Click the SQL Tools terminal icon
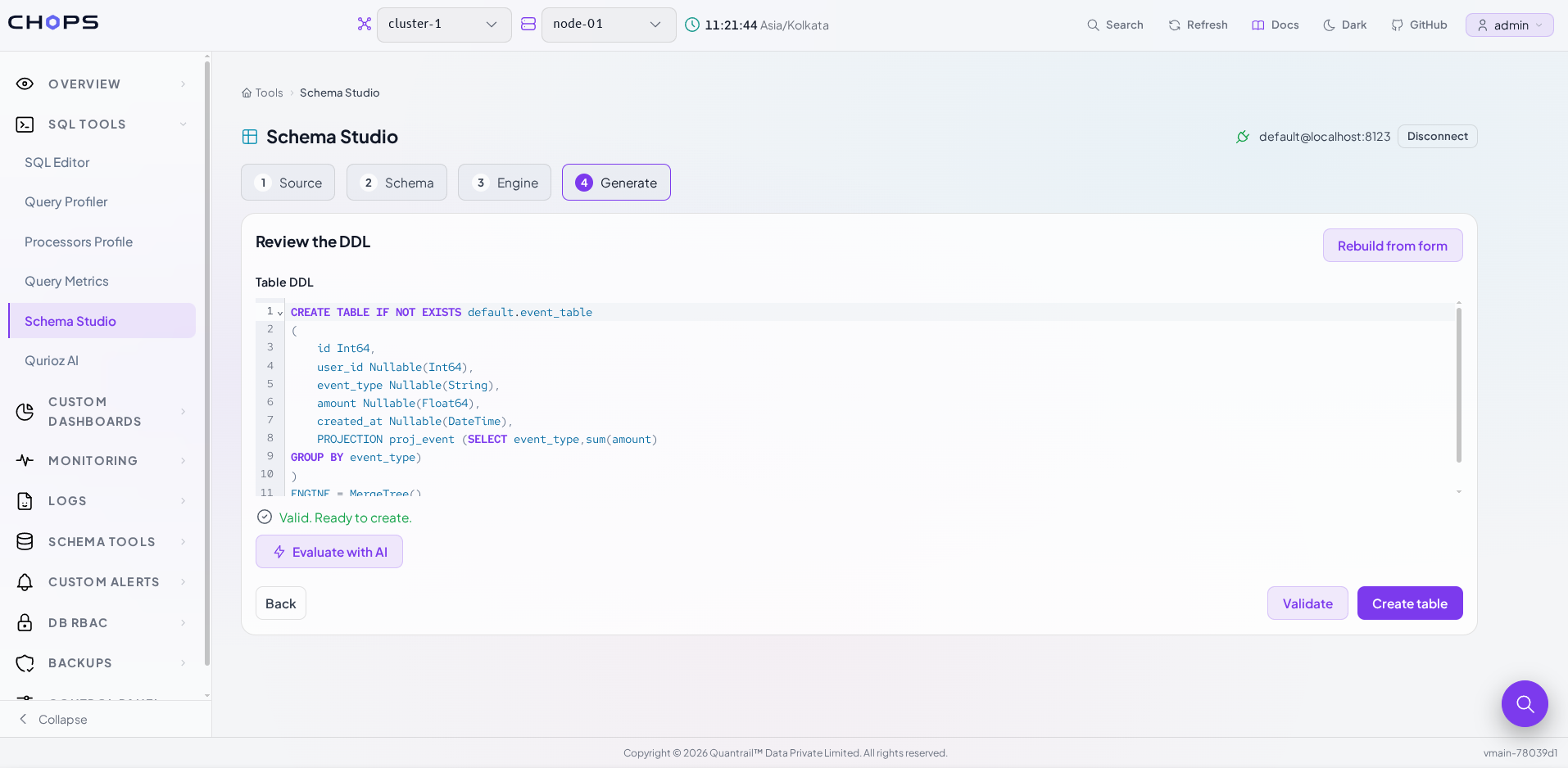Image resolution: width=1568 pixels, height=768 pixels. [x=25, y=124]
